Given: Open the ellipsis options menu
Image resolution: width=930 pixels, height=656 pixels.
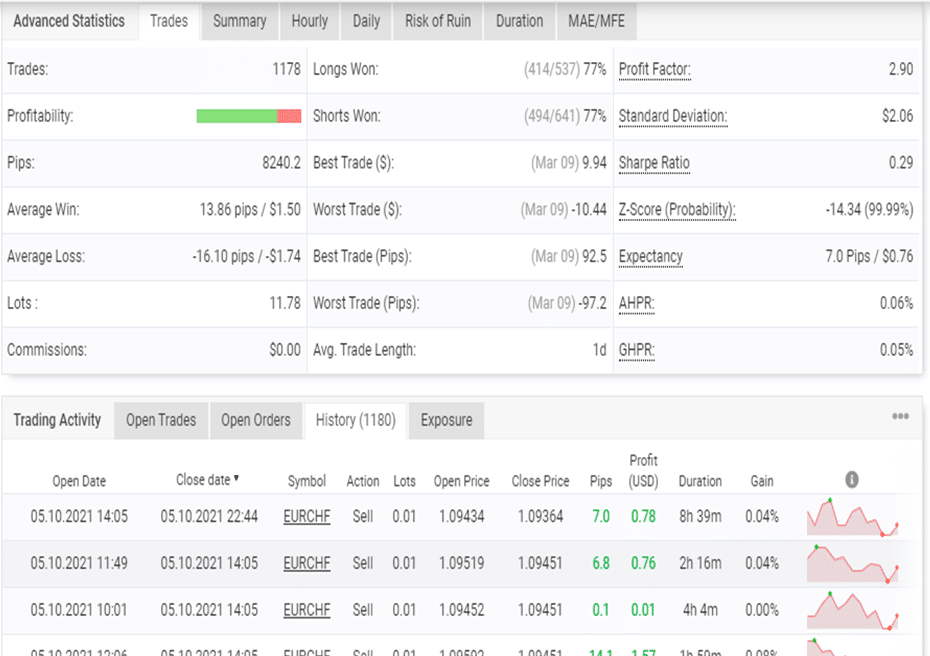Looking at the screenshot, I should pos(901,415).
